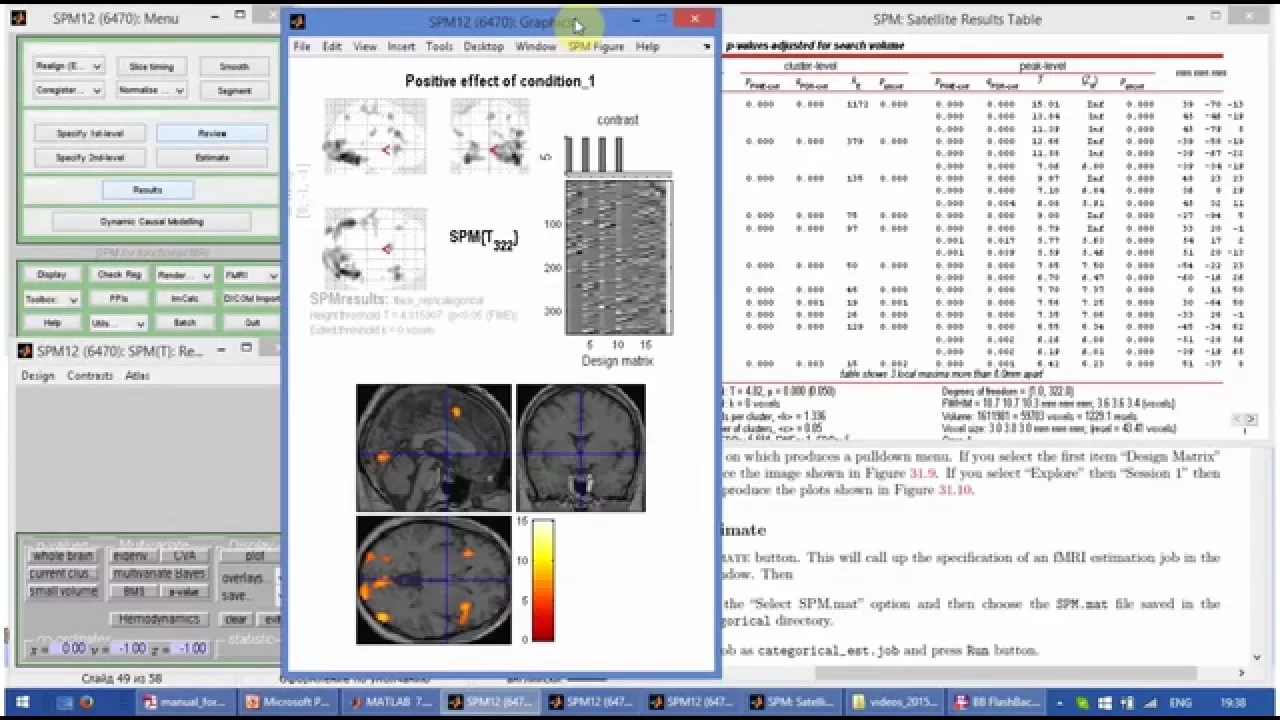This screenshot has height=720, width=1280.
Task: Click the Review button
Action: [212, 133]
